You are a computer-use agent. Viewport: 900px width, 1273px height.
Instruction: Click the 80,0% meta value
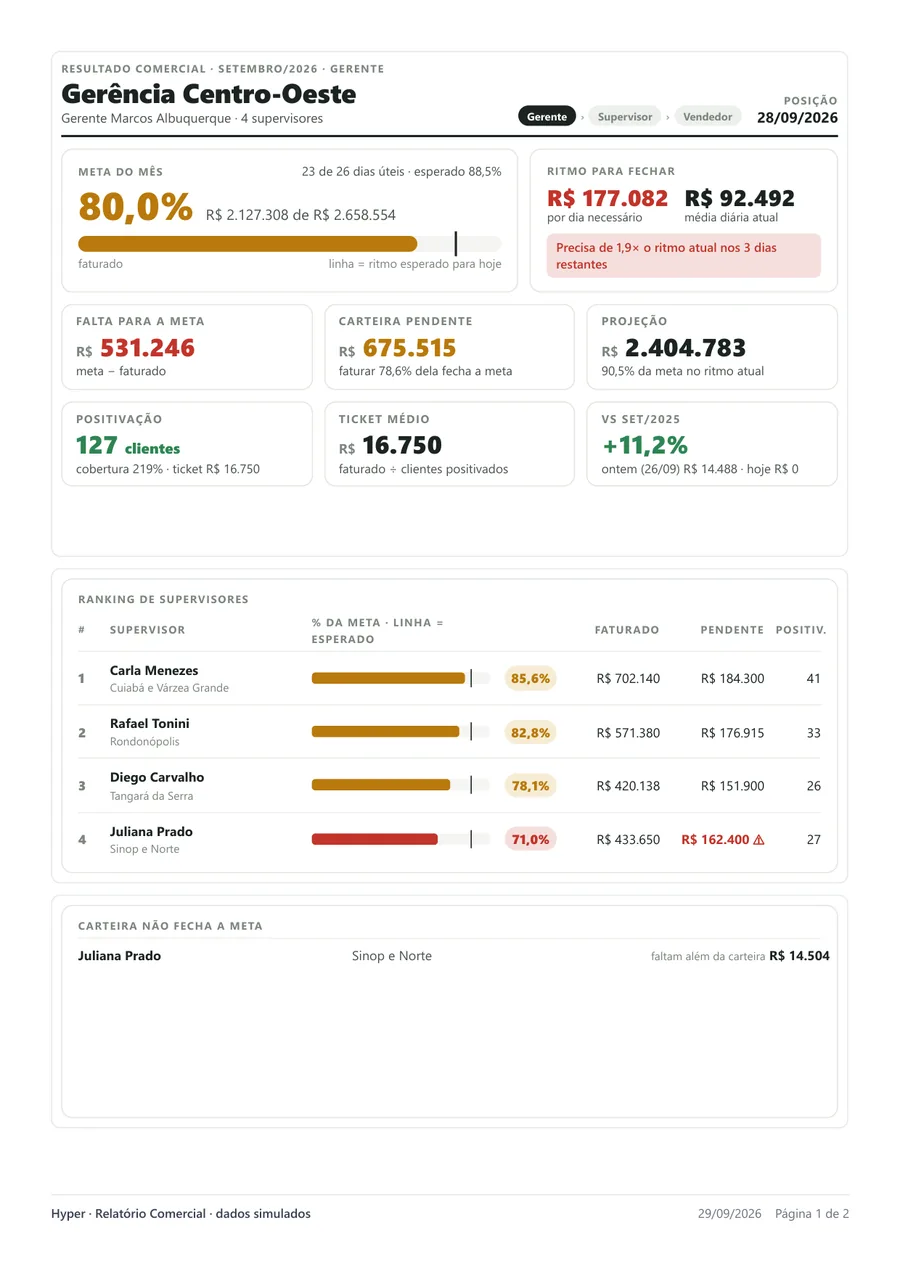pos(135,207)
